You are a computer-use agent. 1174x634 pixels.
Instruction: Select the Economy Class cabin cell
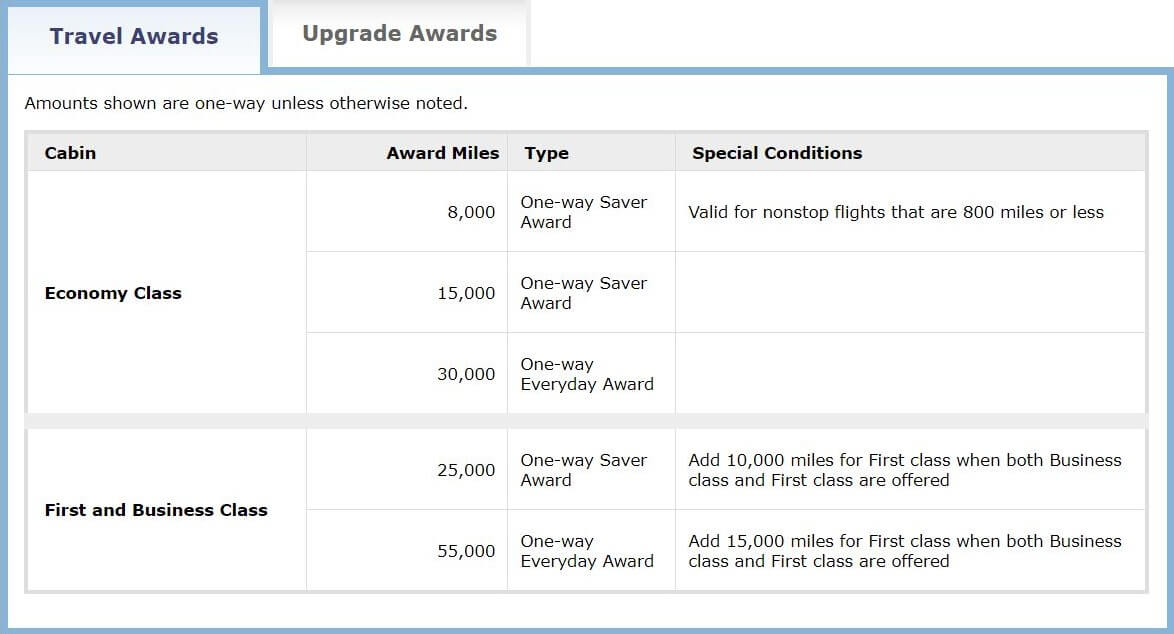(x=113, y=293)
